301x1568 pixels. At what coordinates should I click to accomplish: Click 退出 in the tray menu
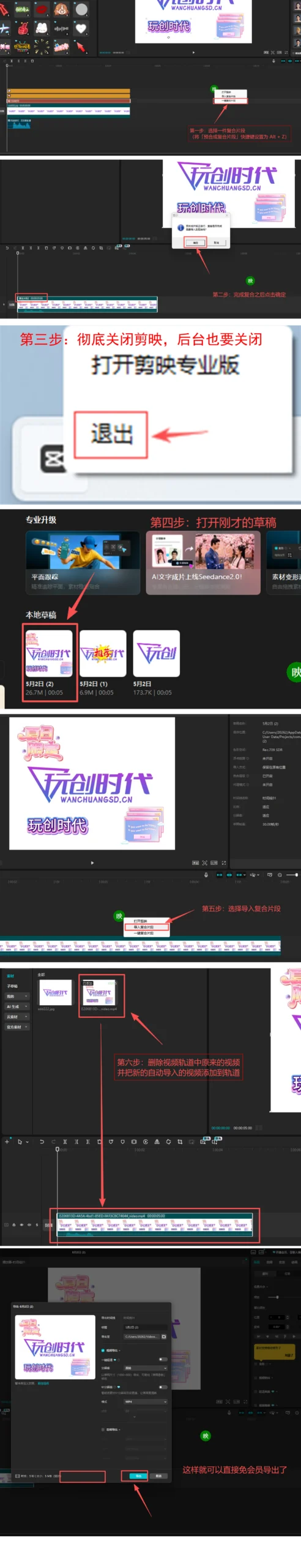point(111,434)
